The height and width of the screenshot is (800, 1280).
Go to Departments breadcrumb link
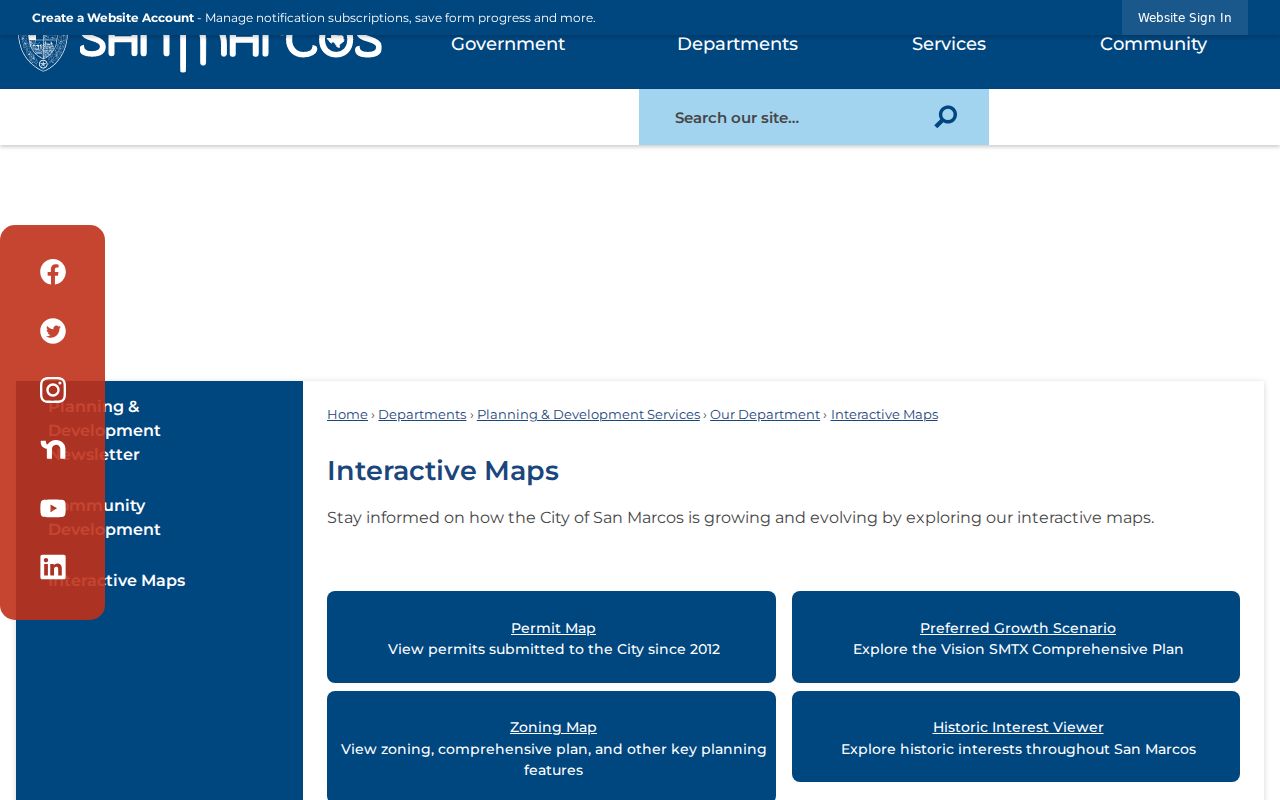[x=422, y=414]
